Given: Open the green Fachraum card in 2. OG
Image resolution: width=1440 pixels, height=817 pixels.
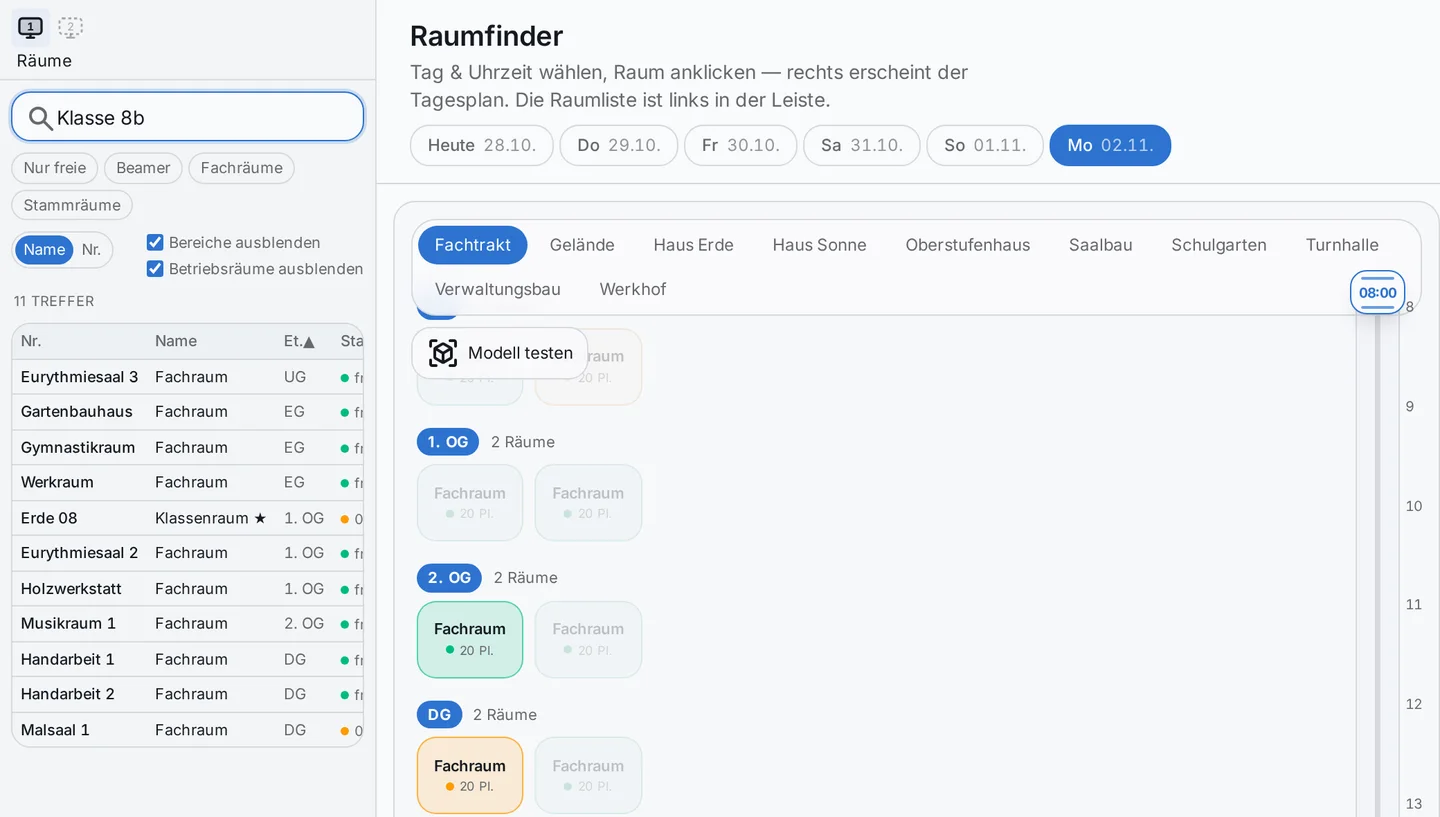Looking at the screenshot, I should 470,640.
